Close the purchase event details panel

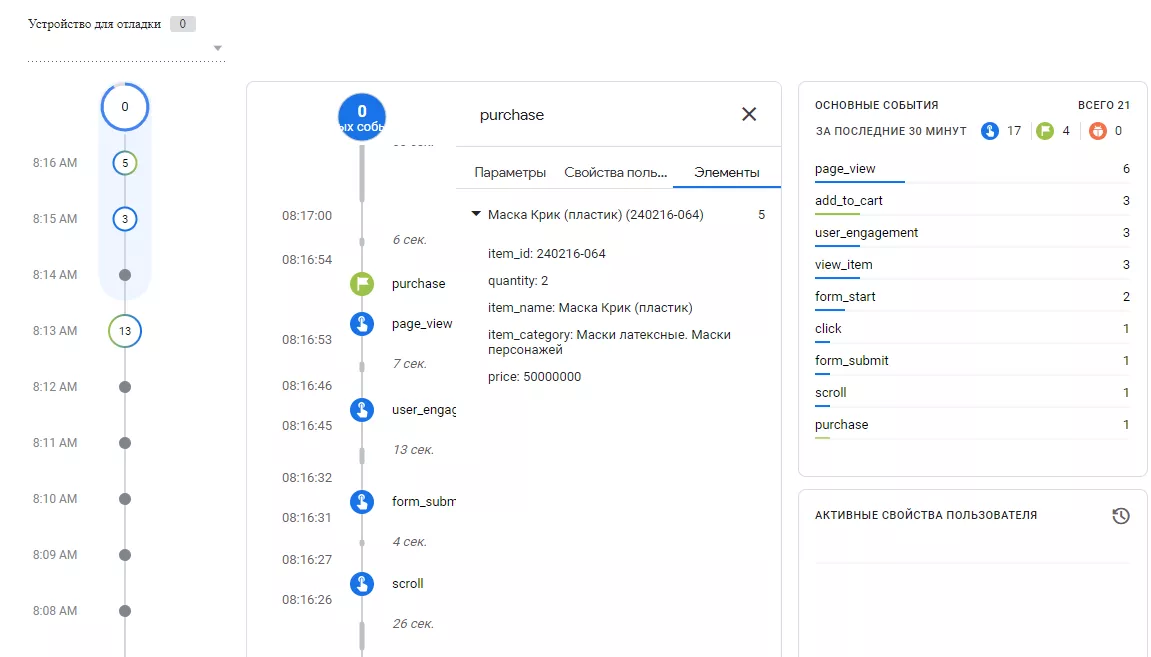[x=749, y=115]
